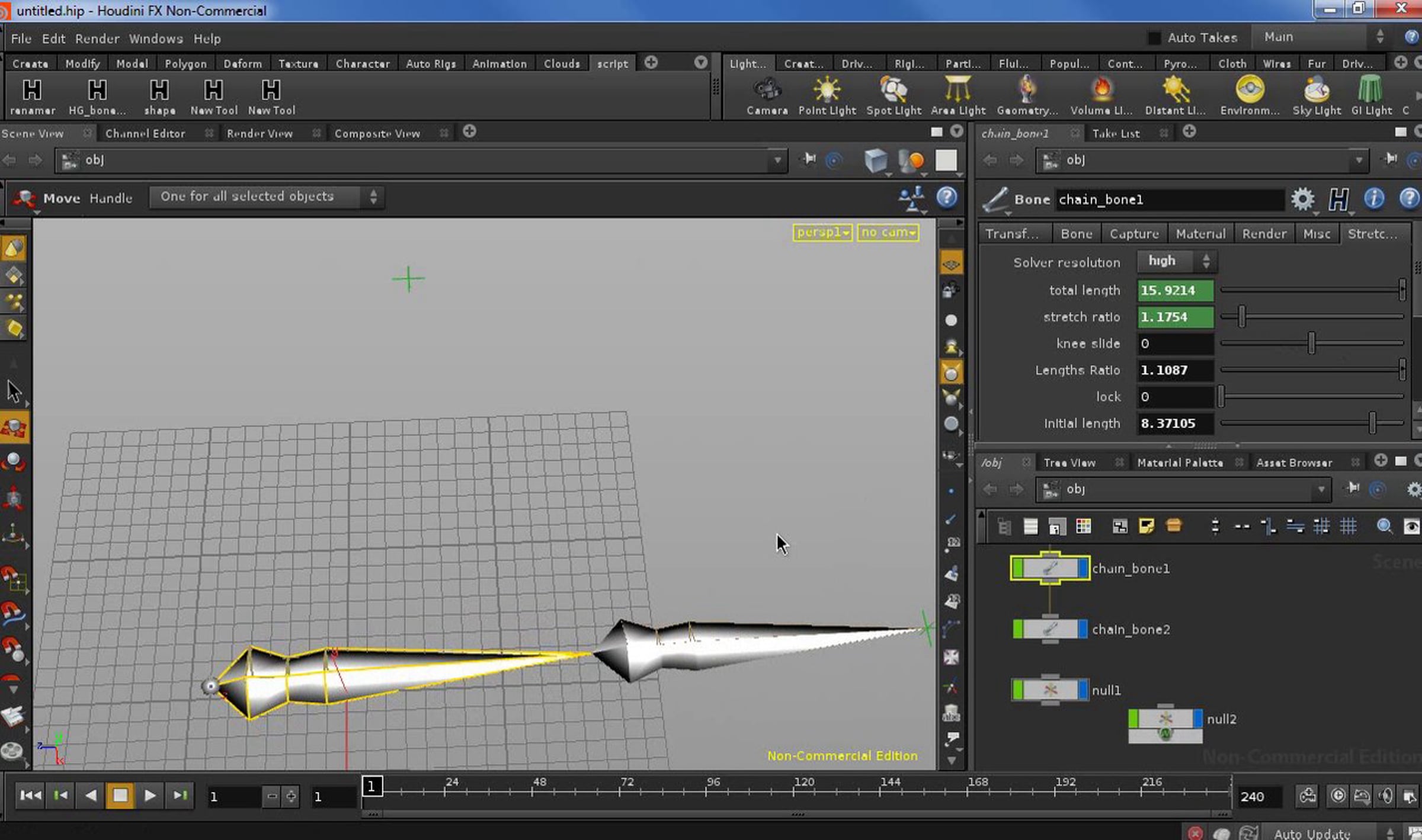
Task: Create a Spot Light
Action: 893,96
